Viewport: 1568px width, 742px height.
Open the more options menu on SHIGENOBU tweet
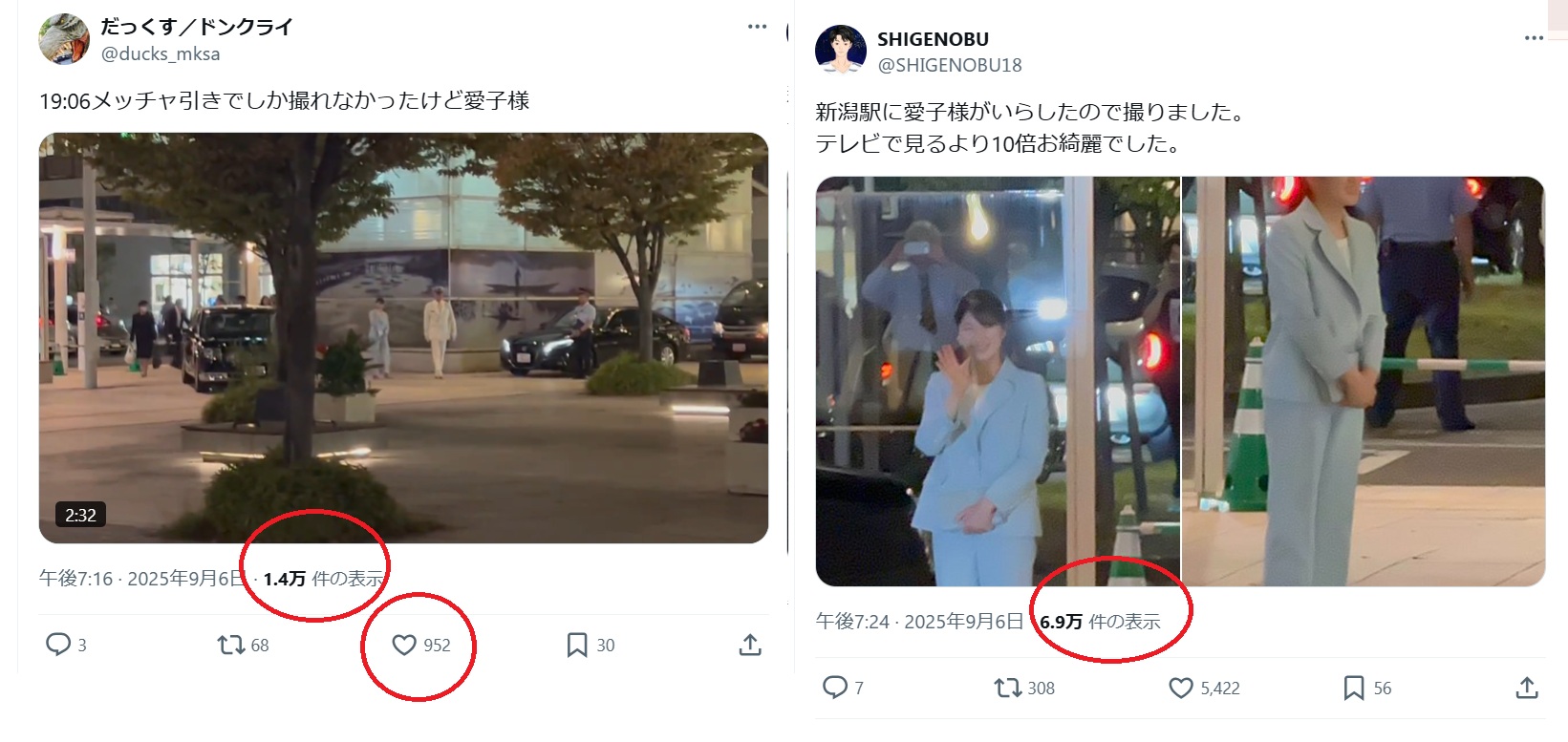(1534, 38)
